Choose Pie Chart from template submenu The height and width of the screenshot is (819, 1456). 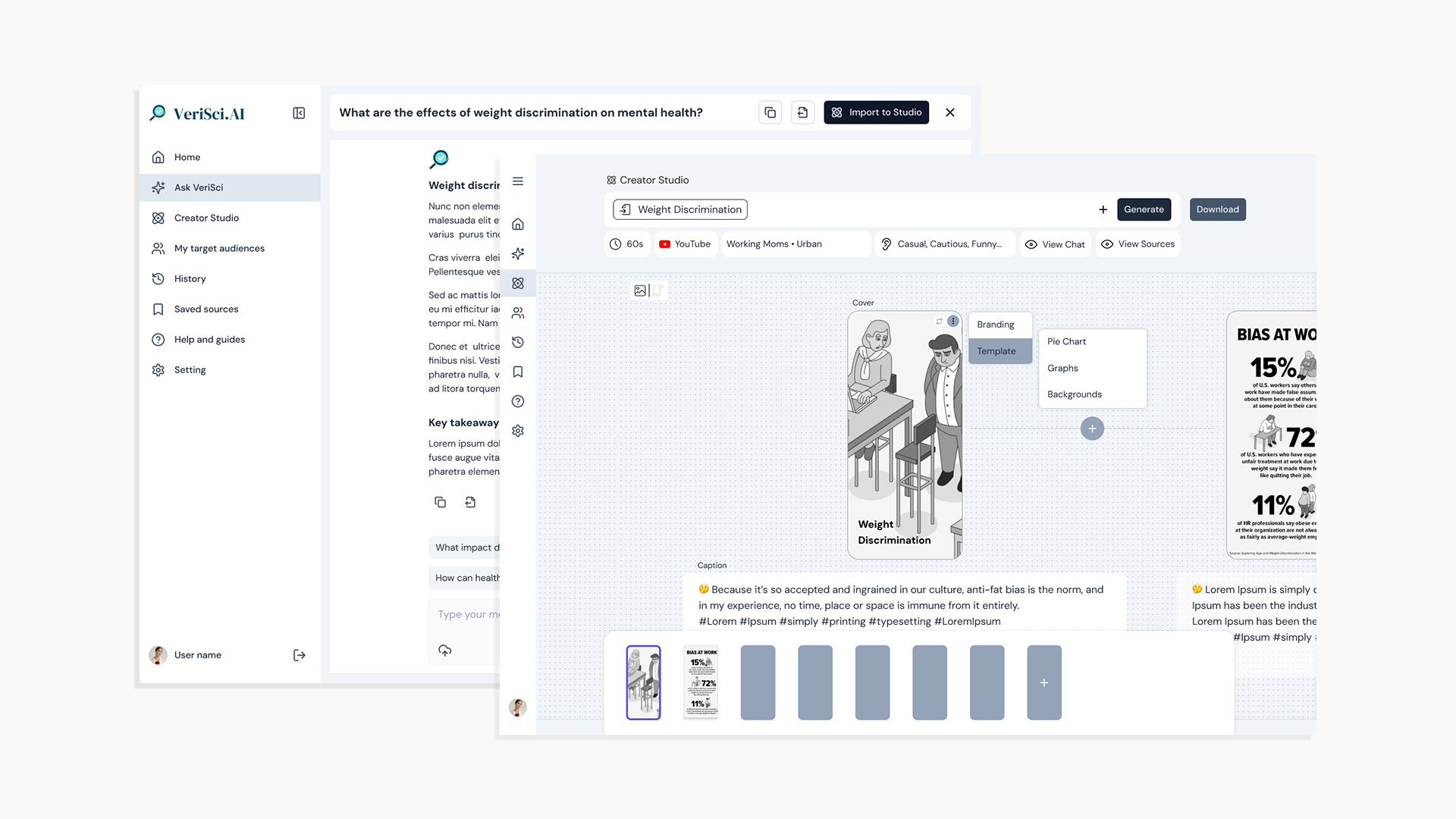coord(1067,342)
